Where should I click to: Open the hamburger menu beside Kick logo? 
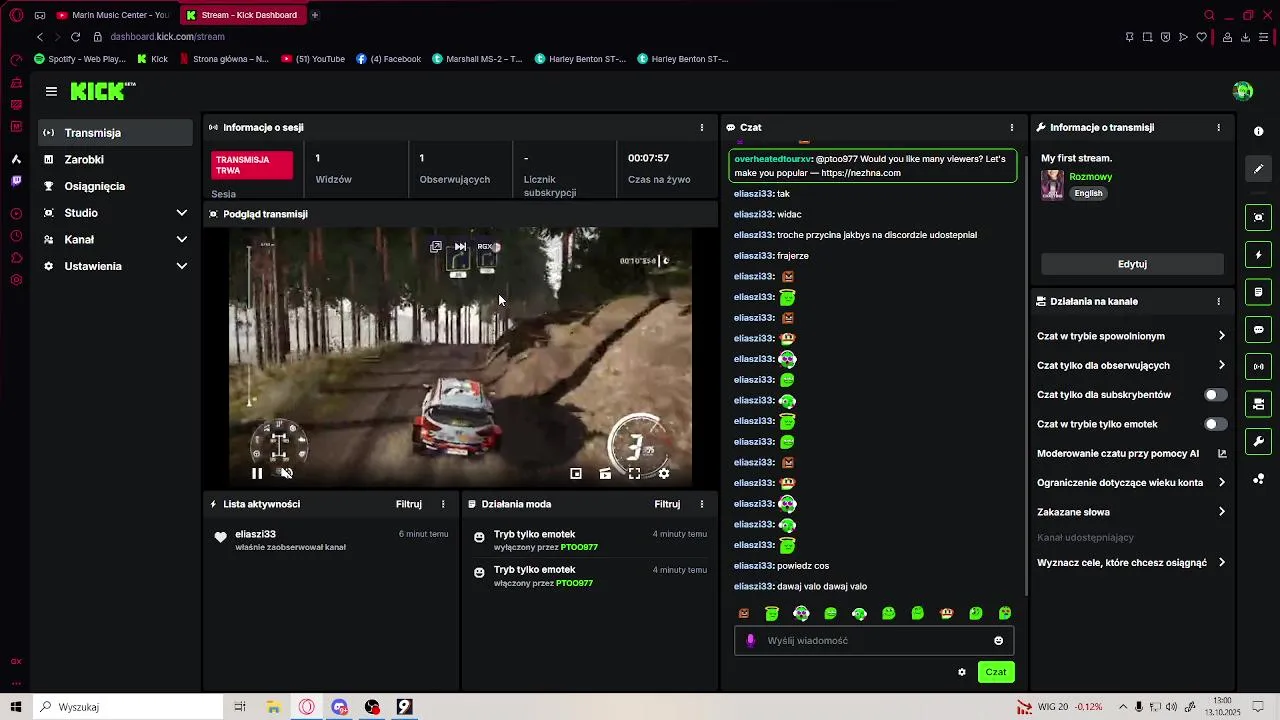51,91
